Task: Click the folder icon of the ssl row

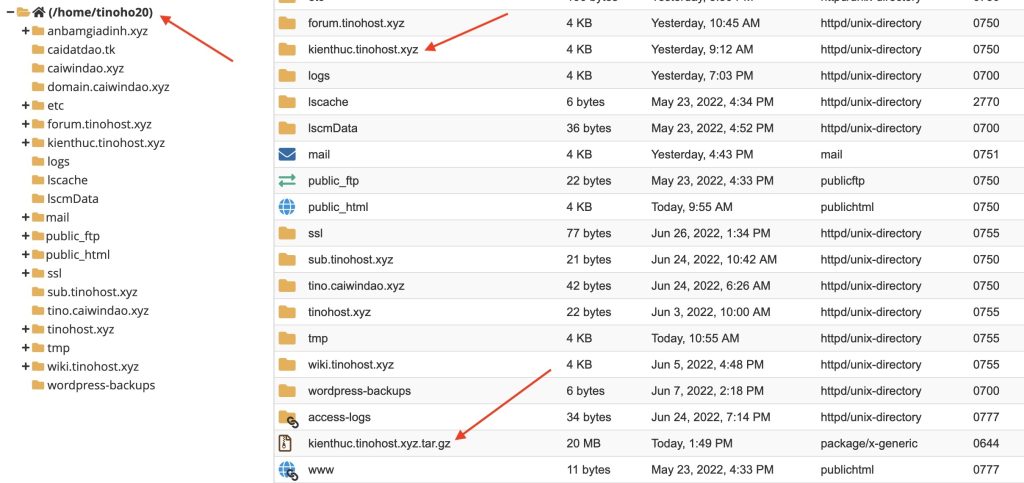Action: (x=287, y=233)
